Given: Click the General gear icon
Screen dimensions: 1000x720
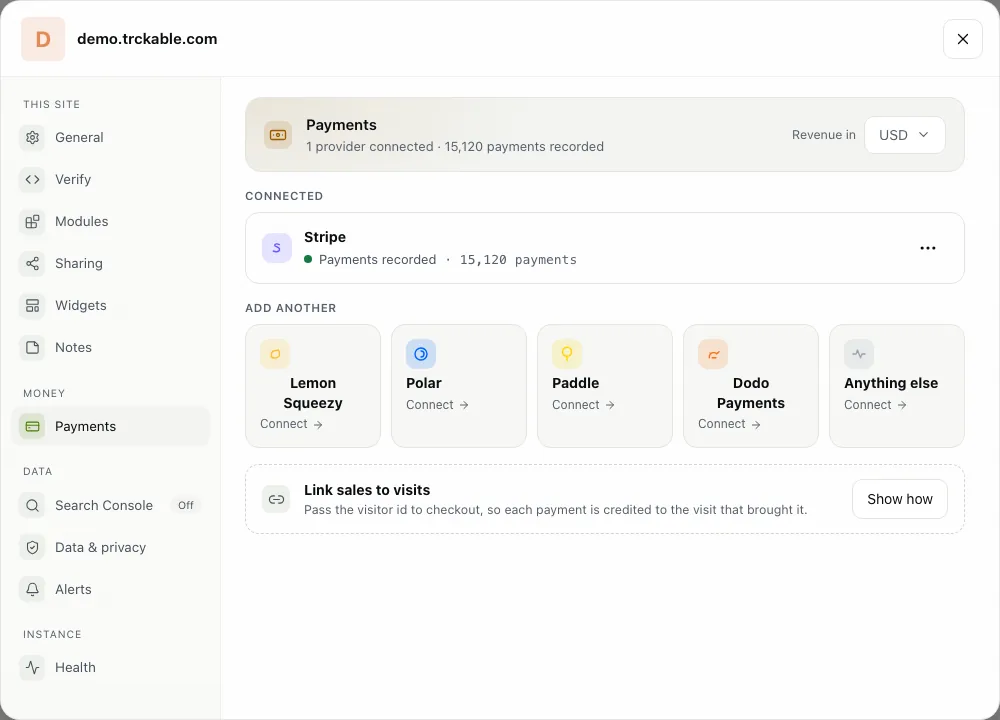Looking at the screenshot, I should [33, 137].
